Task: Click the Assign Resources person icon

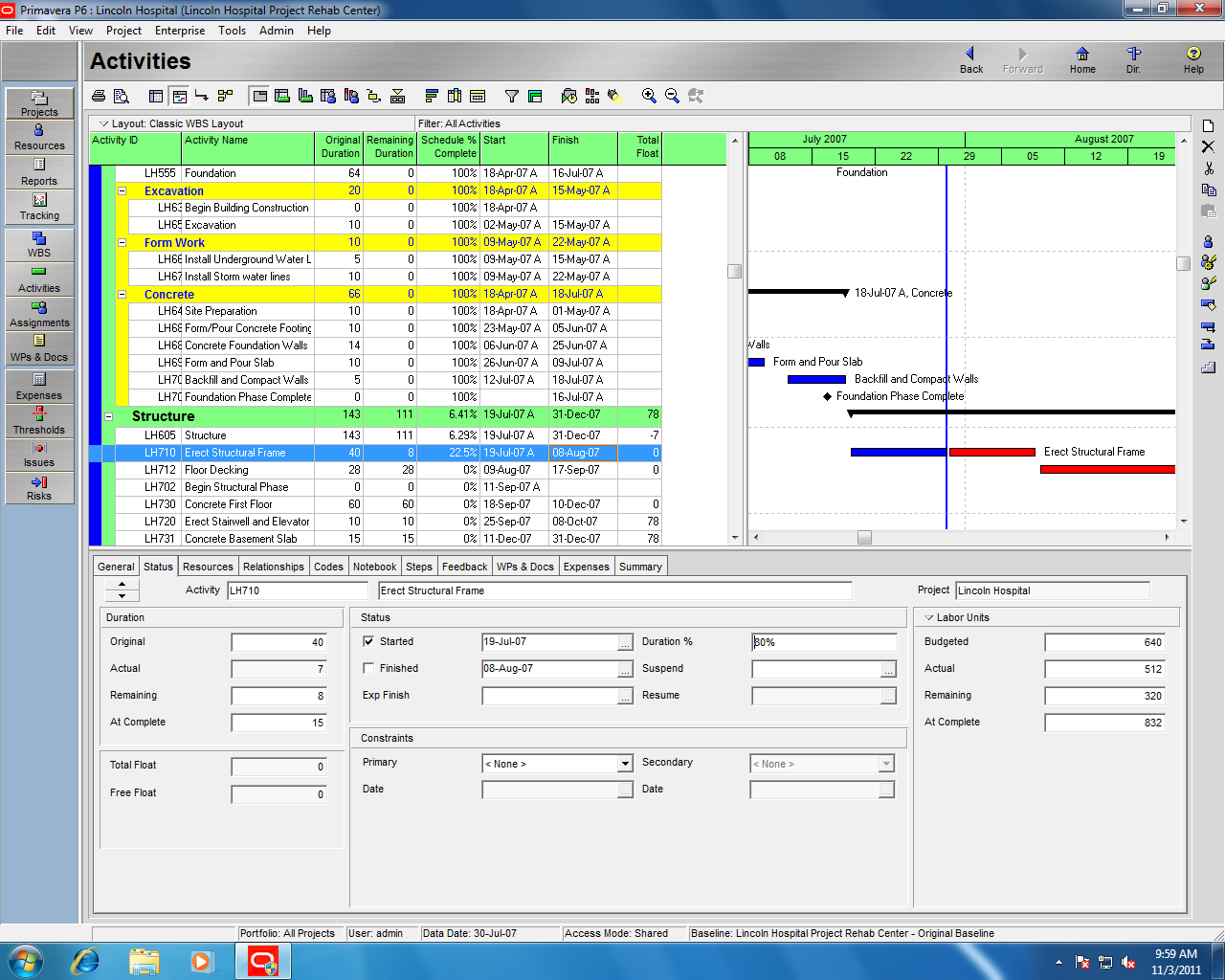Action: click(1208, 241)
